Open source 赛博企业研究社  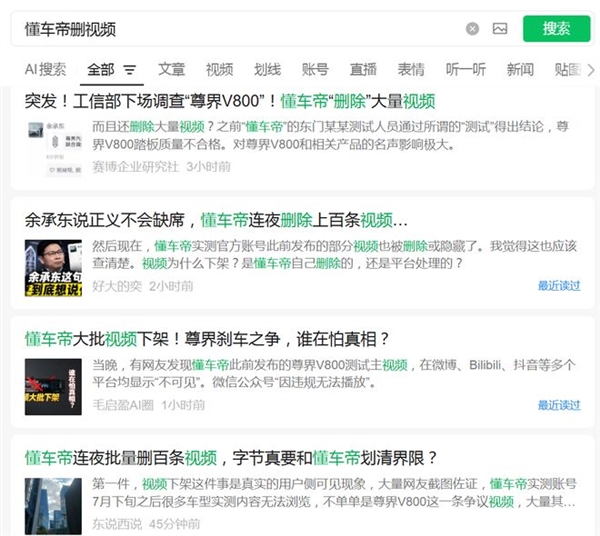135,167
